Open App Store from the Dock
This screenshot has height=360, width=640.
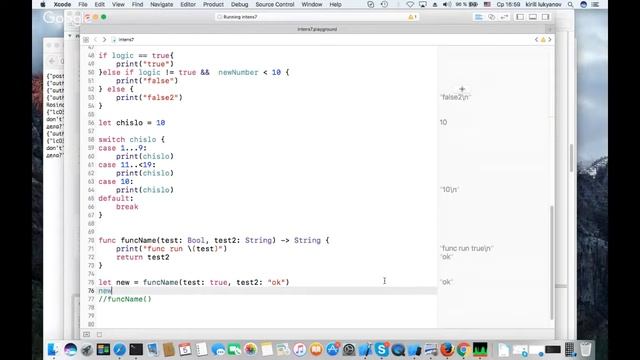(333, 349)
